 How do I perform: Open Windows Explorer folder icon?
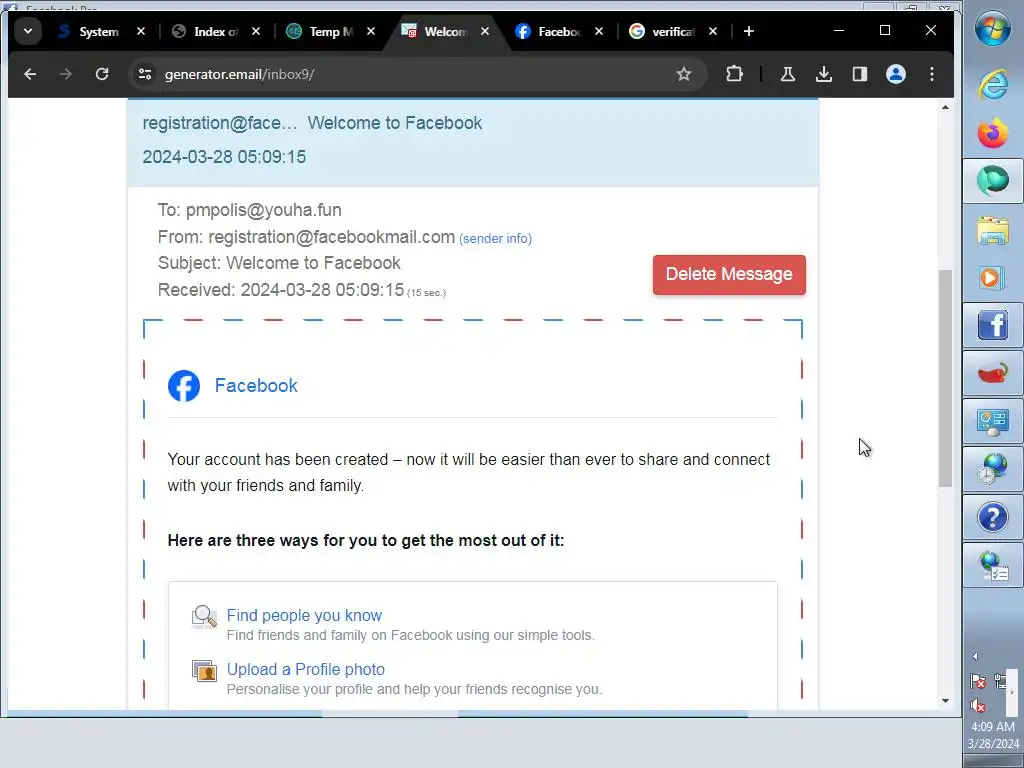pyautogui.click(x=993, y=231)
